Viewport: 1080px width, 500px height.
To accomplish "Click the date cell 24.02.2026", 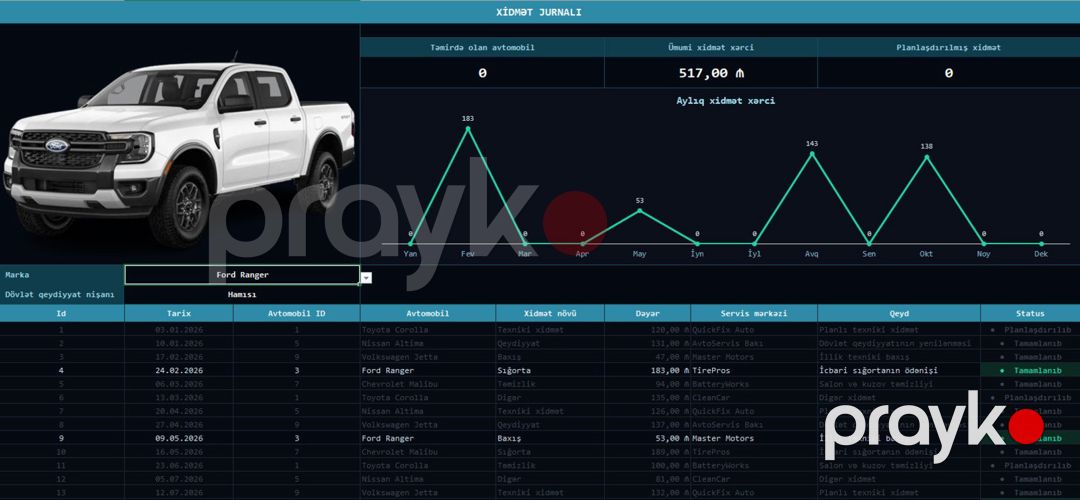I will click(179, 371).
